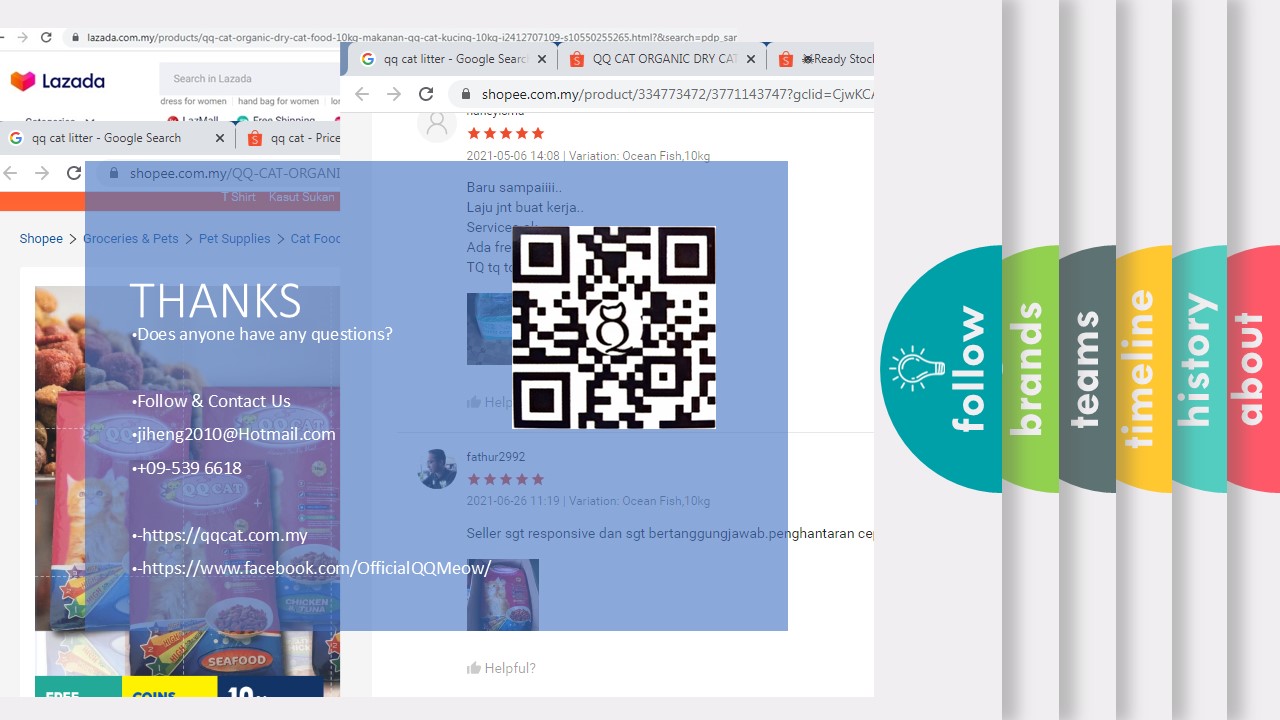Open 'dress for women' suggestion in Lazada

point(193,101)
